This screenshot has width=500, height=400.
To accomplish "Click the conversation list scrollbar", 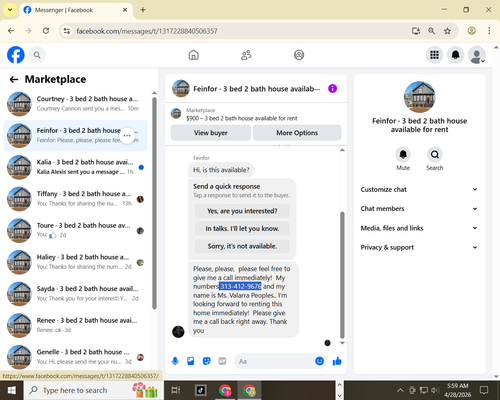I will [154, 203].
